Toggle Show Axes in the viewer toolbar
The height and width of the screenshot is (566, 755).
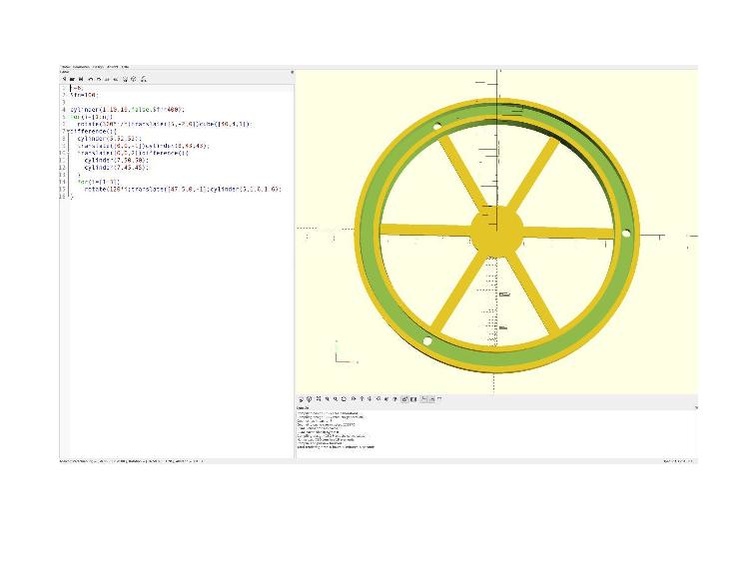(x=423, y=399)
